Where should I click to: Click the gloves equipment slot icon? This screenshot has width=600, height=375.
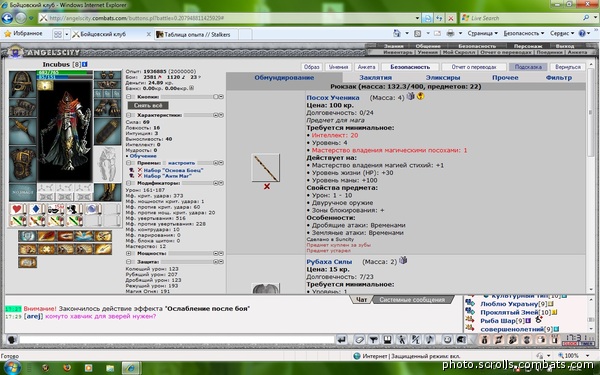point(108,107)
